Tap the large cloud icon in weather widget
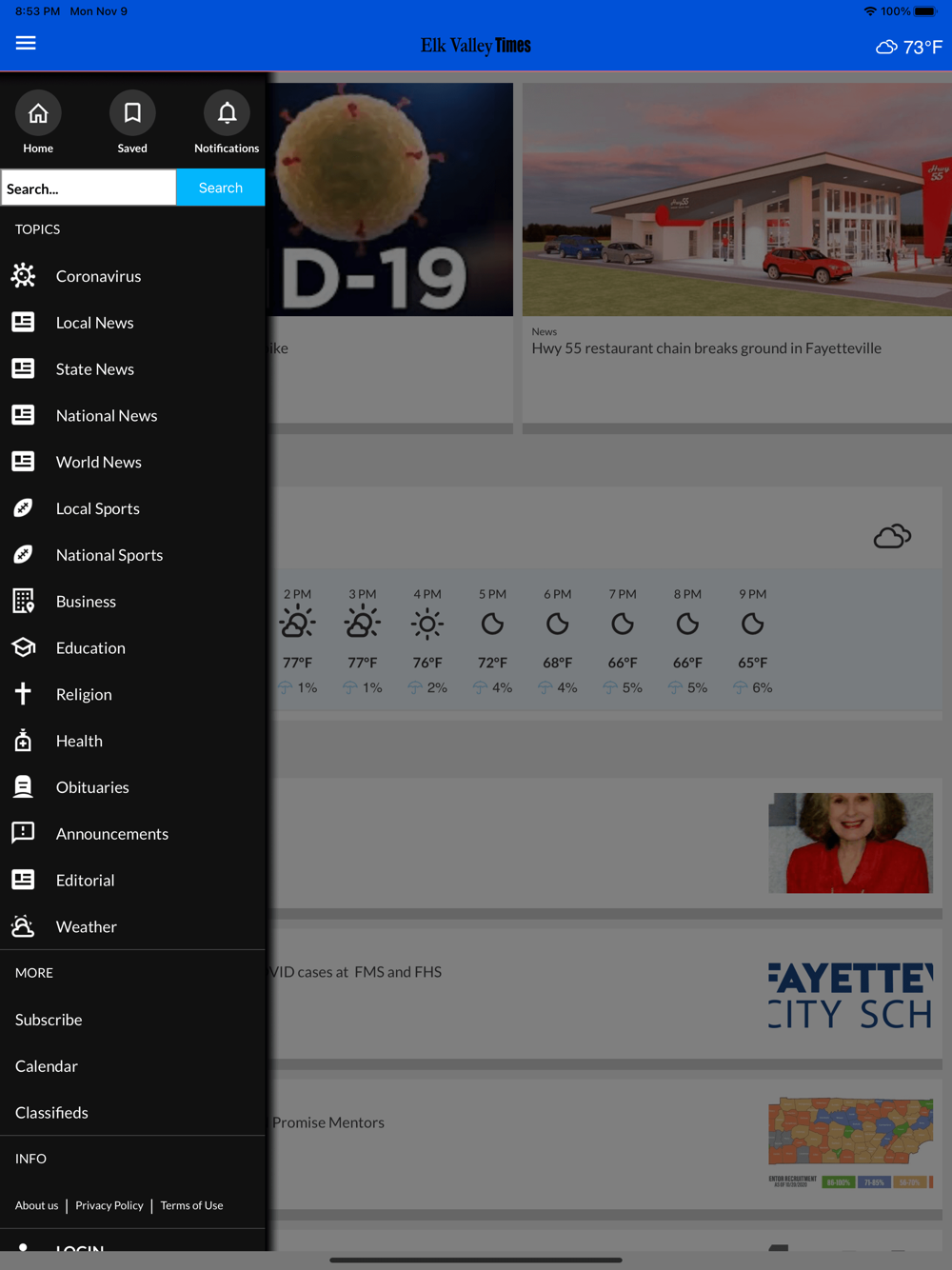 [x=892, y=537]
